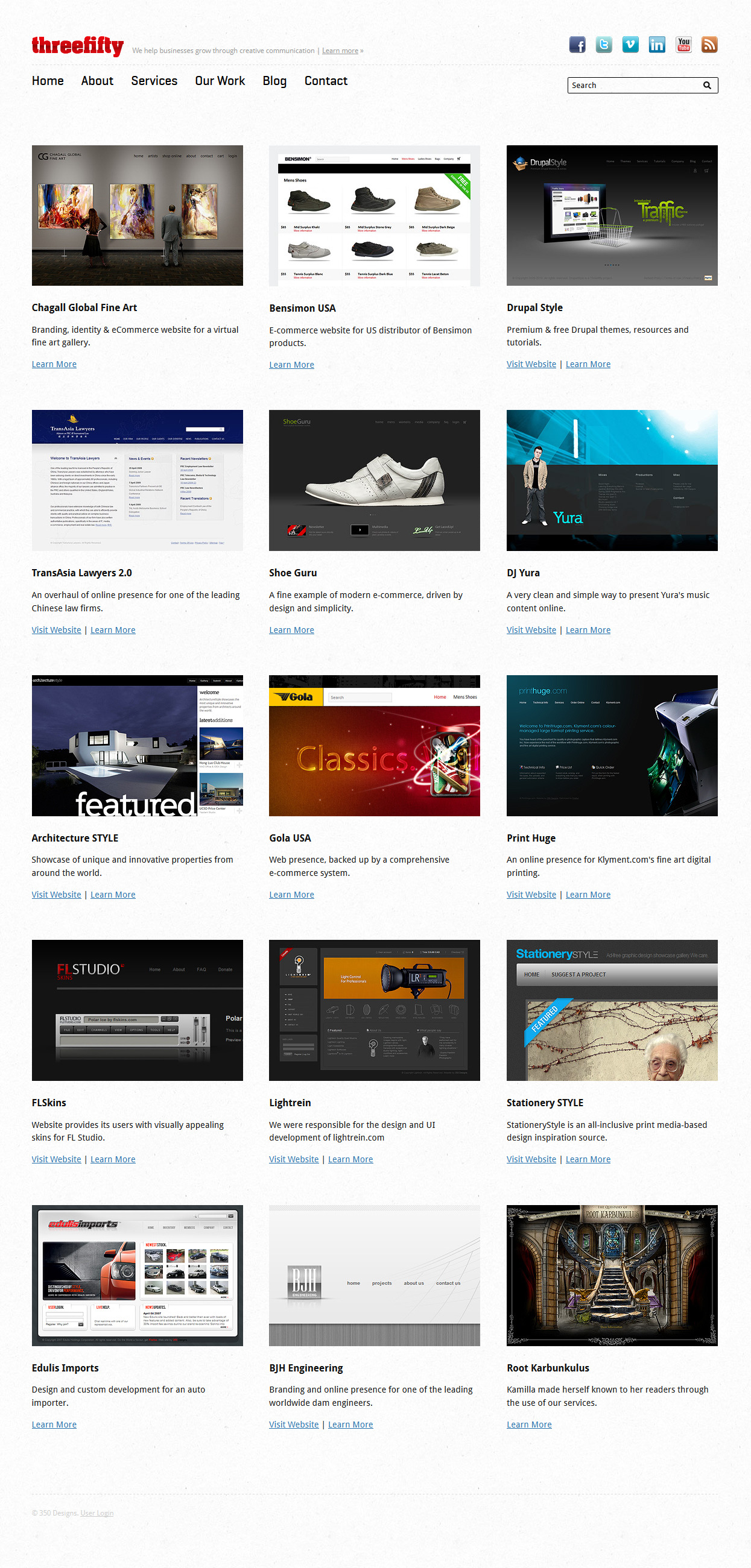This screenshot has width=751, height=1568.
Task: Click Learn More under TransAsia Lawyers 2.0
Action: 113,630
